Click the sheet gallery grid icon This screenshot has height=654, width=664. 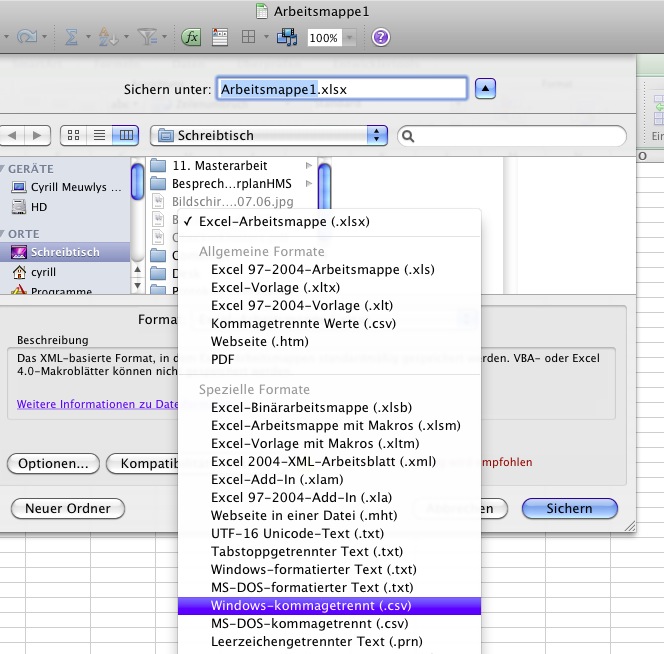pyautogui.click(x=249, y=37)
